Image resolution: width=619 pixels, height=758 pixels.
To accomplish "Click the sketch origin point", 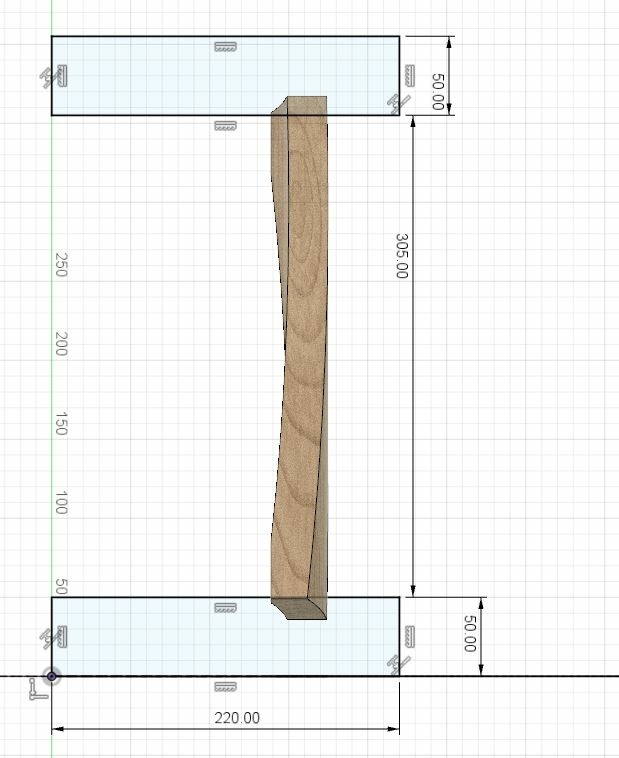I will (x=52, y=676).
